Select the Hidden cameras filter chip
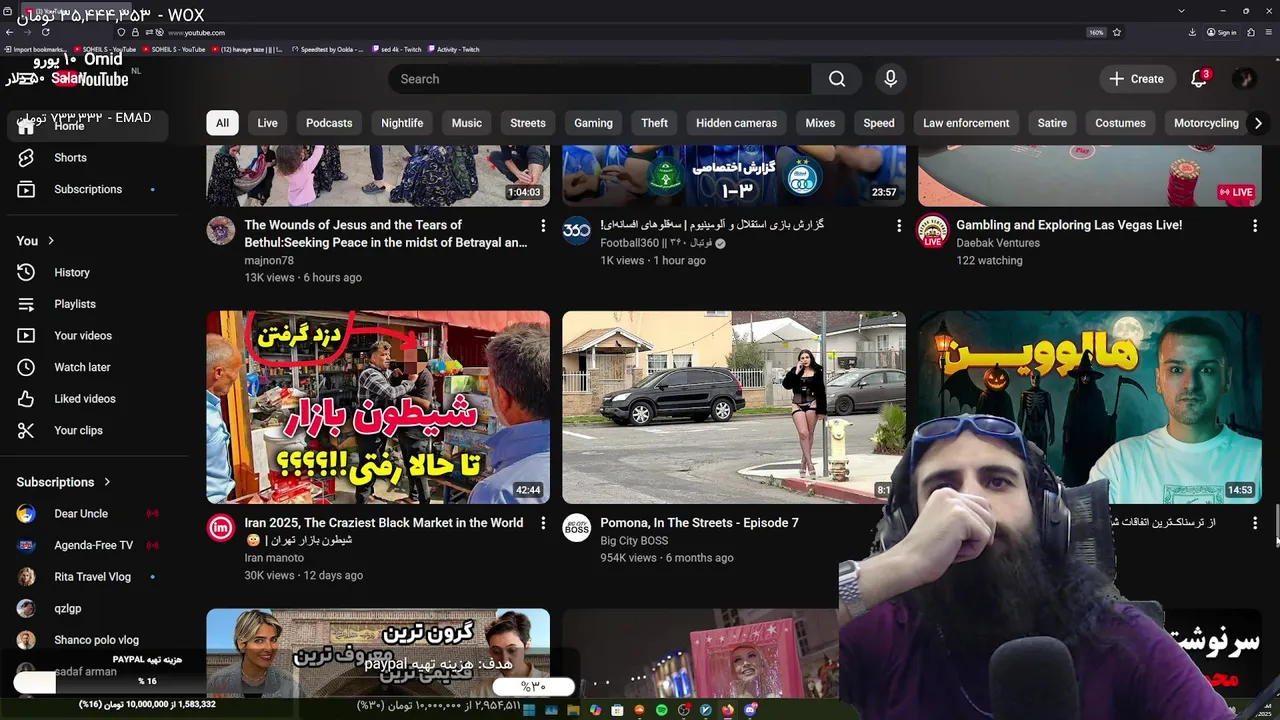The image size is (1280, 720). [x=736, y=123]
